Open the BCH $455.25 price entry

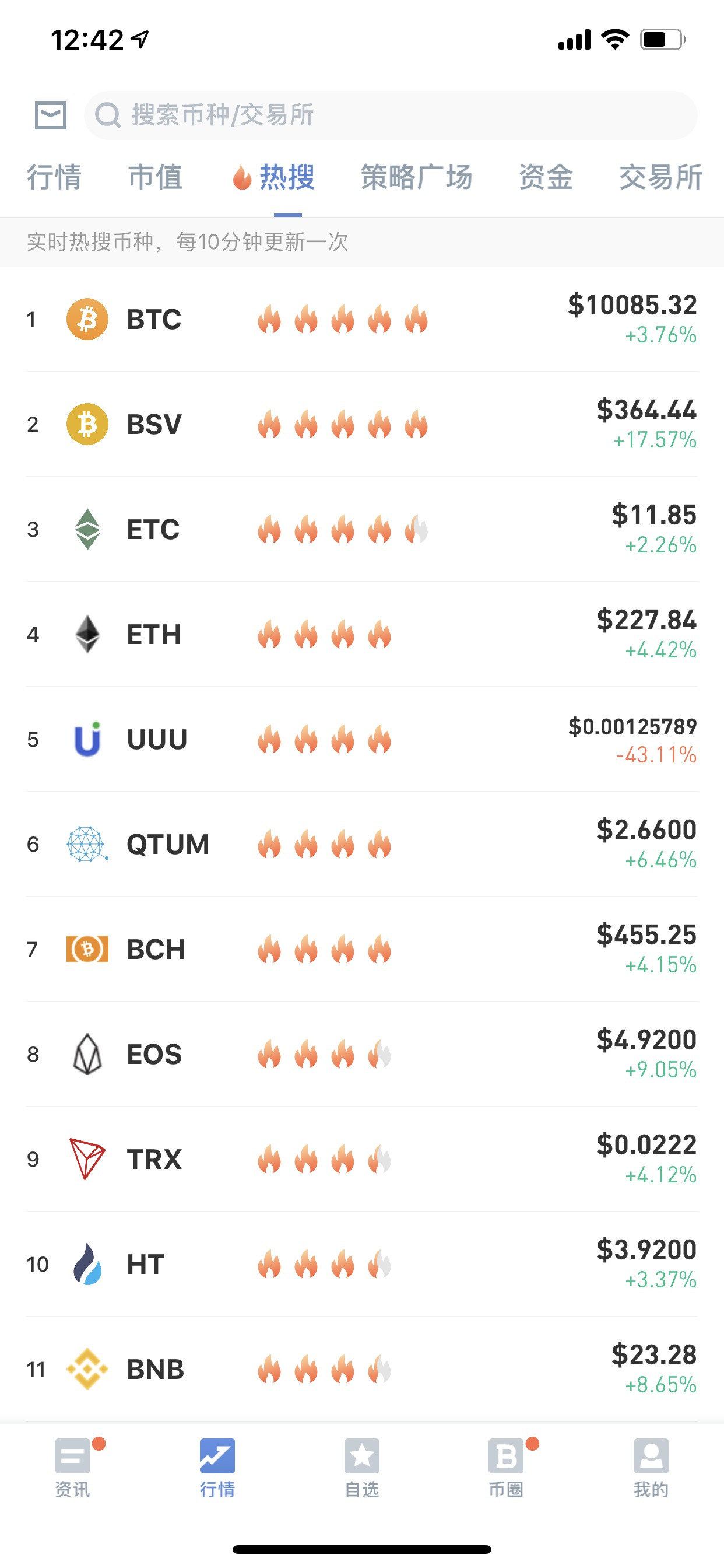646,935
